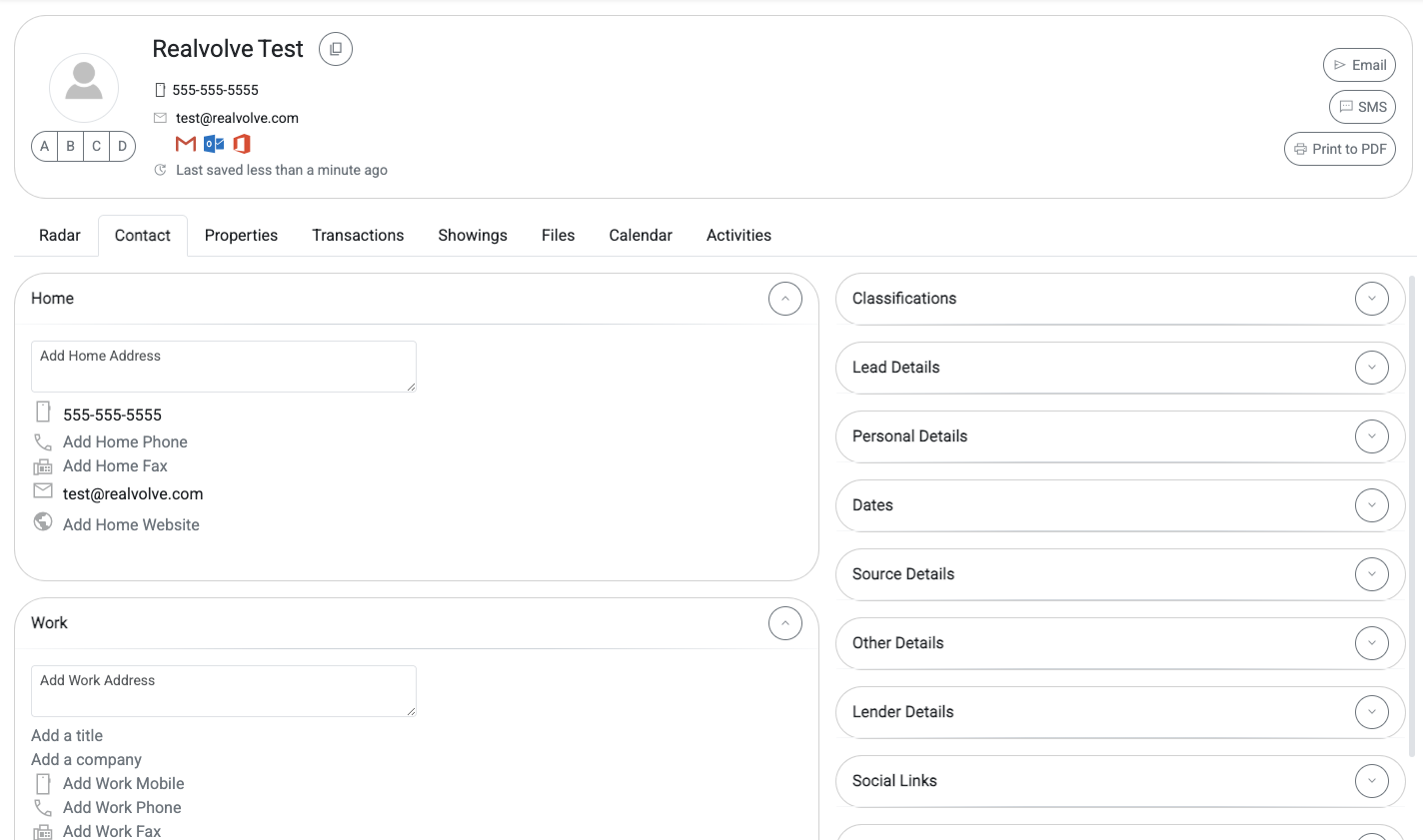Click the header phone number 555-555-5555
This screenshot has height=840, width=1423.
point(215,90)
